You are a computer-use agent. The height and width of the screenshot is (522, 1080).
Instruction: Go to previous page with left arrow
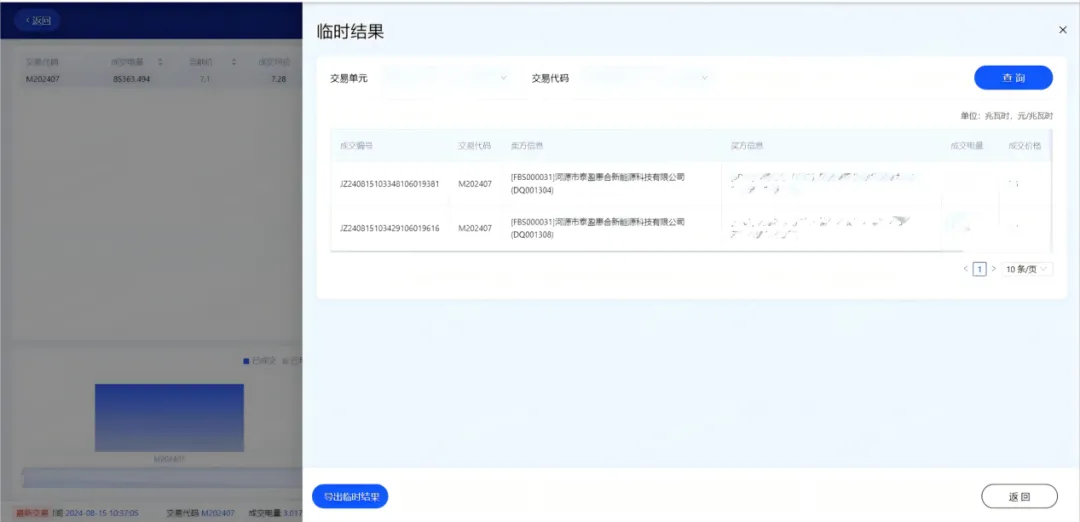tap(965, 269)
